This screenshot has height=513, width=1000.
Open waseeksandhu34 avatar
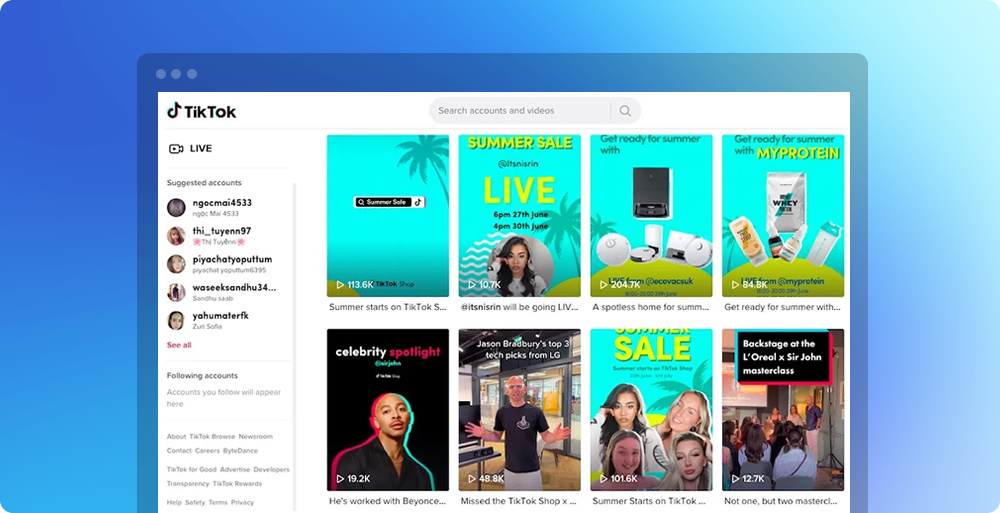tap(176, 292)
